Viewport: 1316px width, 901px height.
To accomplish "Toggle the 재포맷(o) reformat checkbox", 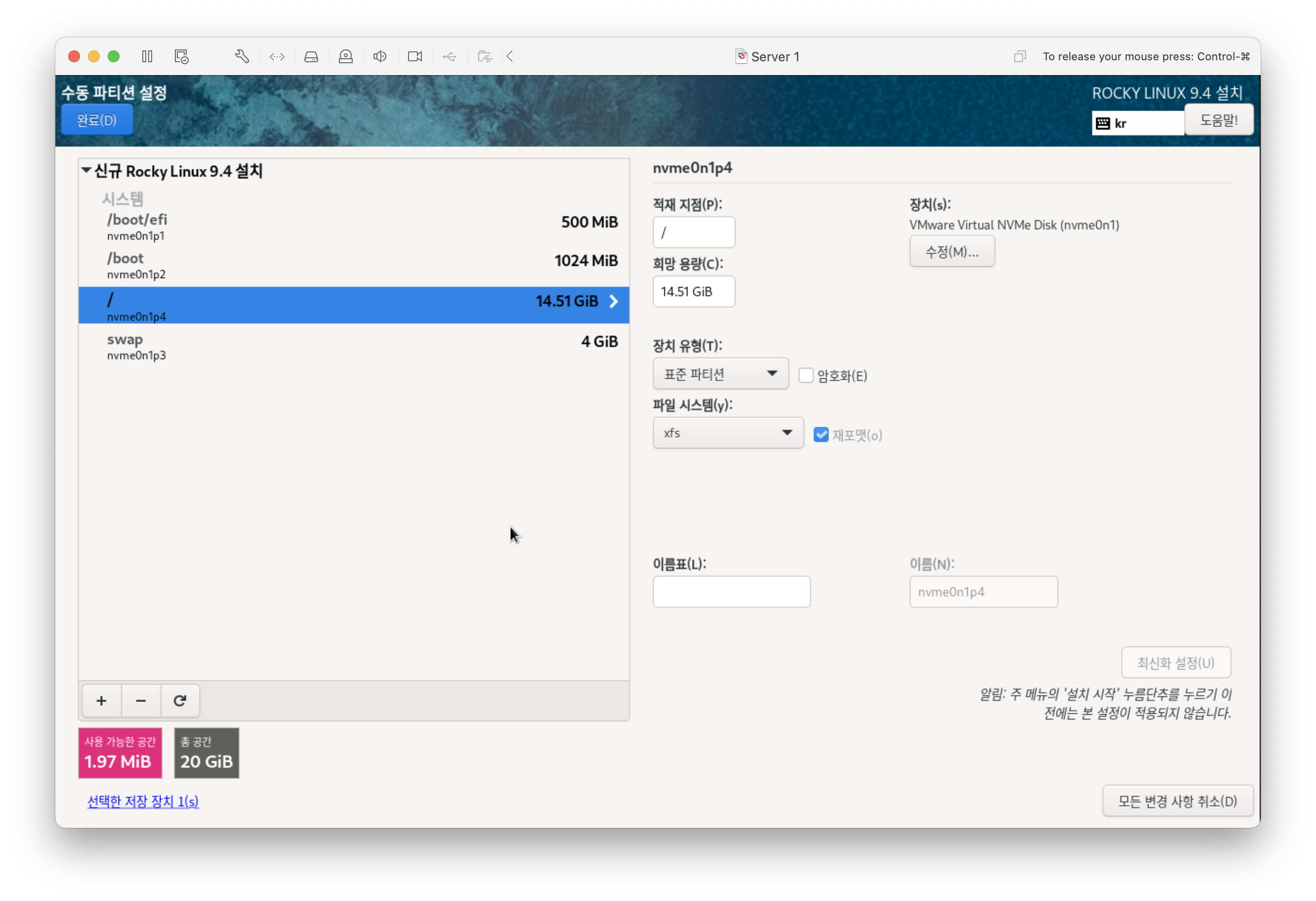I will click(821, 435).
